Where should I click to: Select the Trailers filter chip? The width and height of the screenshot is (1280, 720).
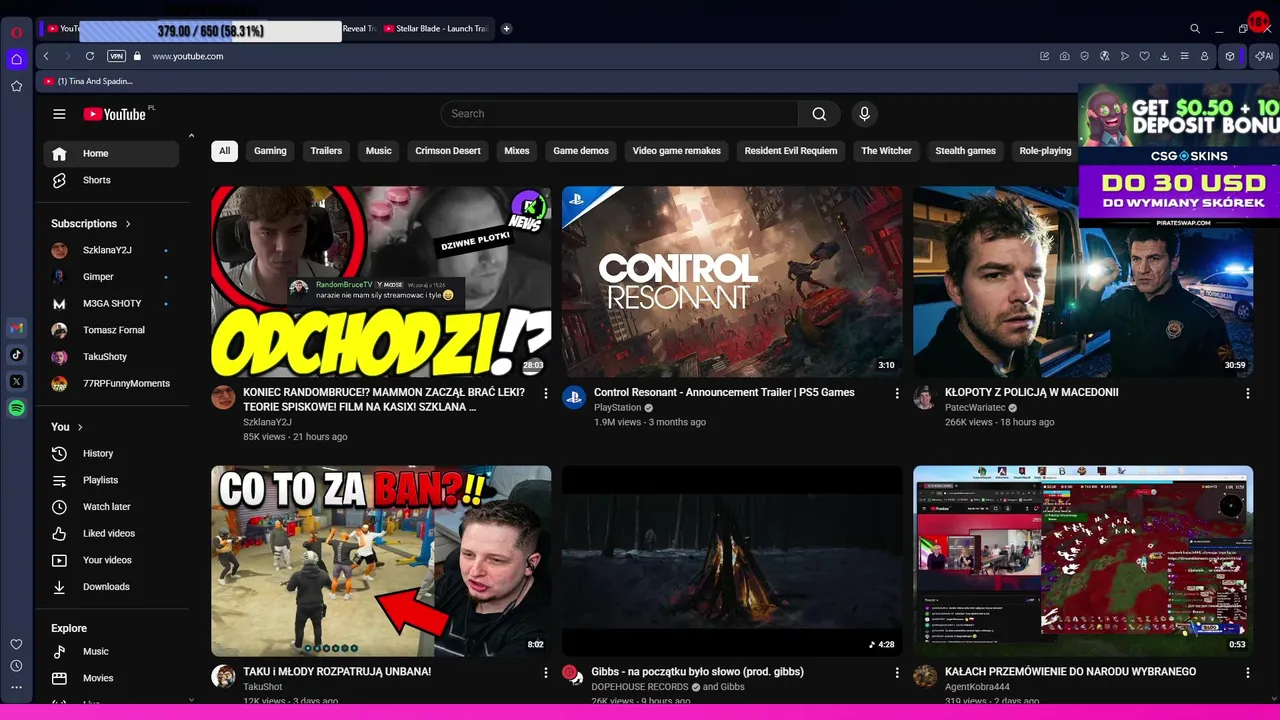pyautogui.click(x=326, y=151)
